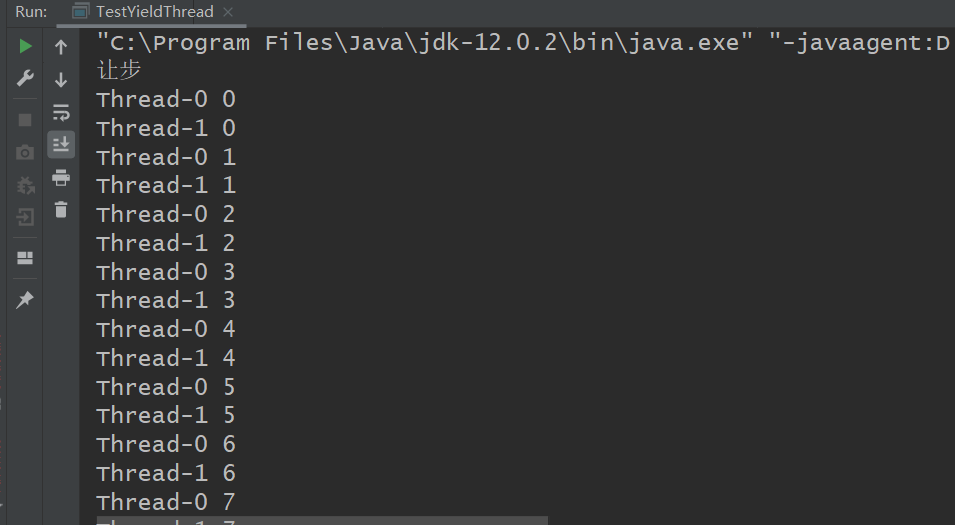Open run configuration wrench settings
Screen dimensions: 955x525
pyautogui.click(x=25, y=78)
